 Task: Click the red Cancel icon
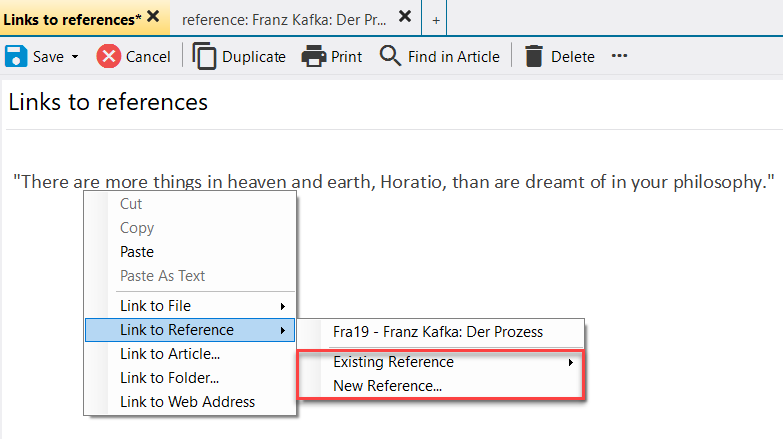point(108,56)
